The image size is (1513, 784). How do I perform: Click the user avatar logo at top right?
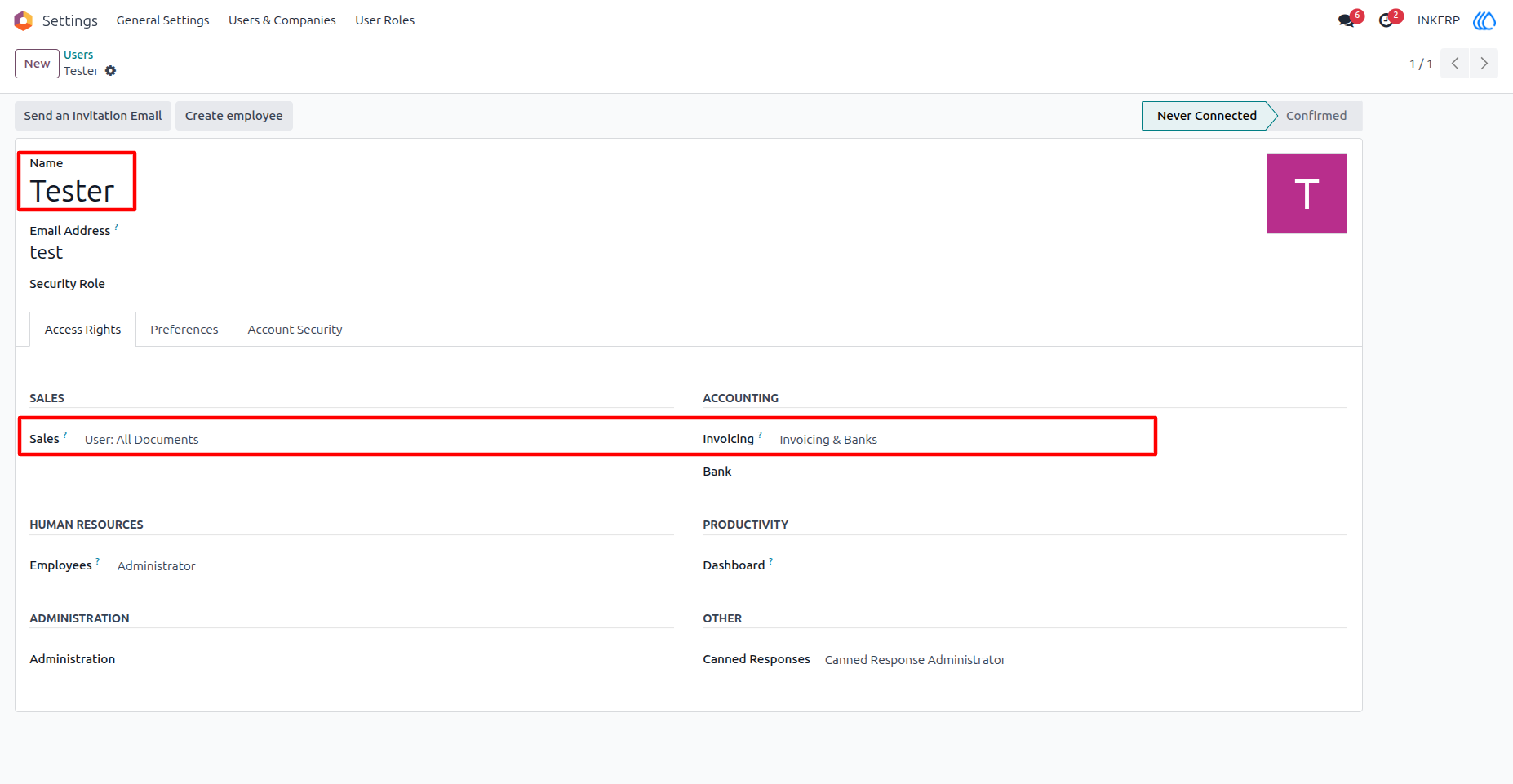1484,20
